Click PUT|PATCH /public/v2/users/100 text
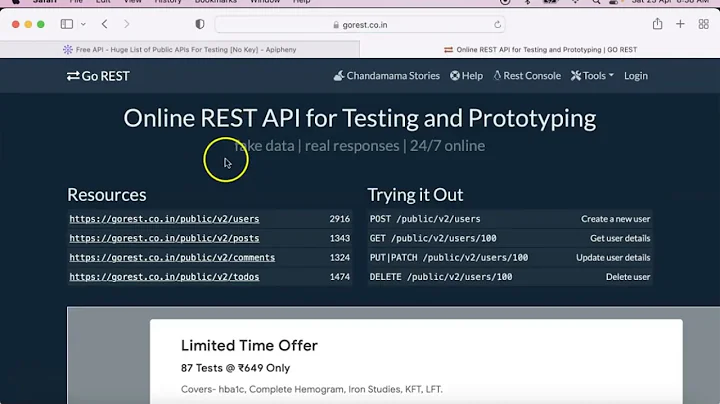The height and width of the screenshot is (404, 720). click(449, 258)
